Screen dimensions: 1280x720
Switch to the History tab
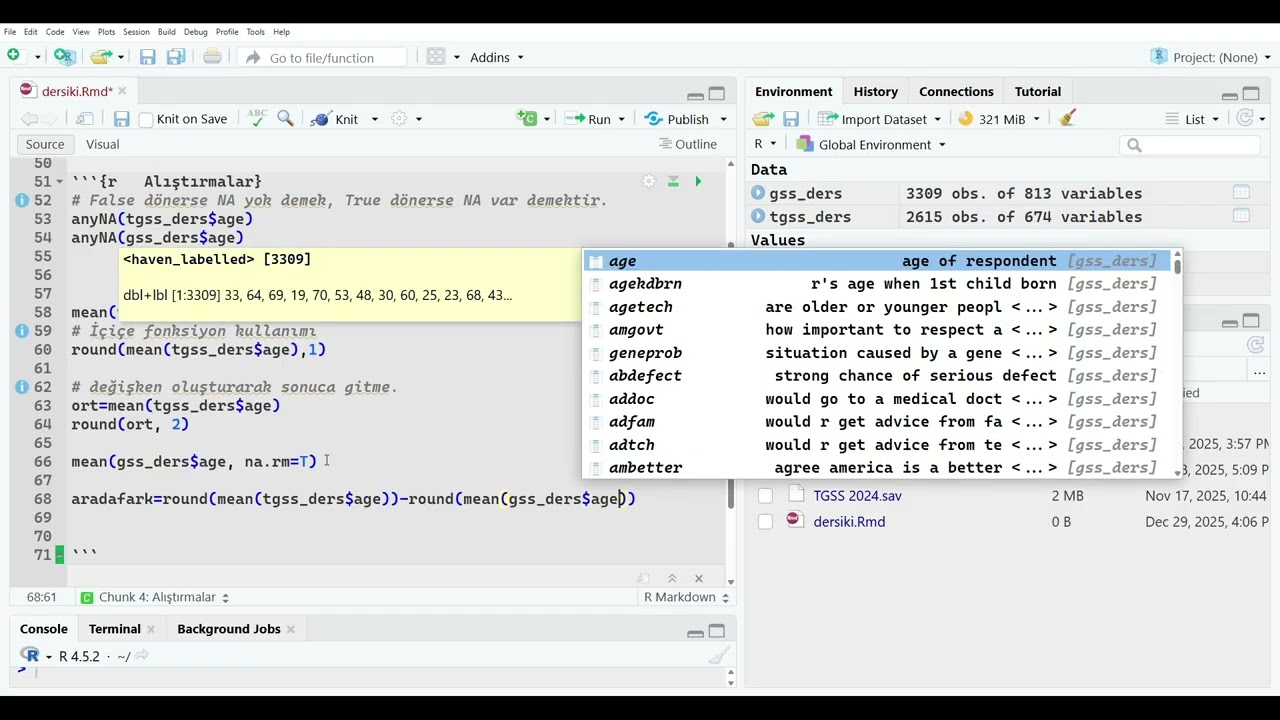875,91
